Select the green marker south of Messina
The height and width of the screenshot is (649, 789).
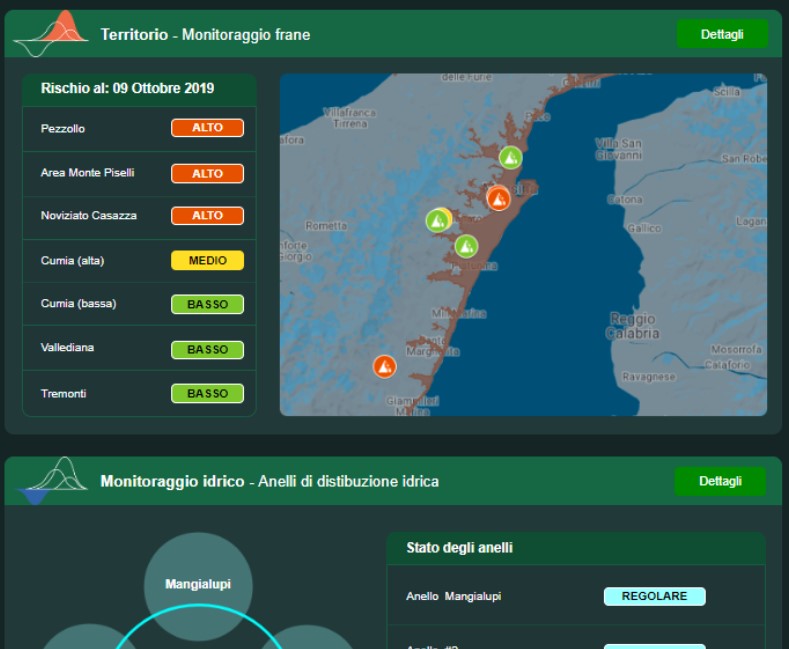(x=466, y=246)
